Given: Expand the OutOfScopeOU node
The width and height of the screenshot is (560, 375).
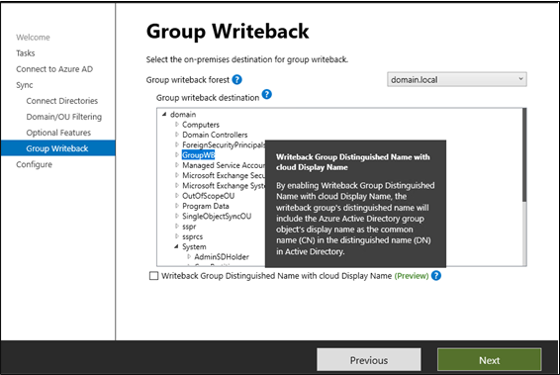Looking at the screenshot, I should coord(177,196).
